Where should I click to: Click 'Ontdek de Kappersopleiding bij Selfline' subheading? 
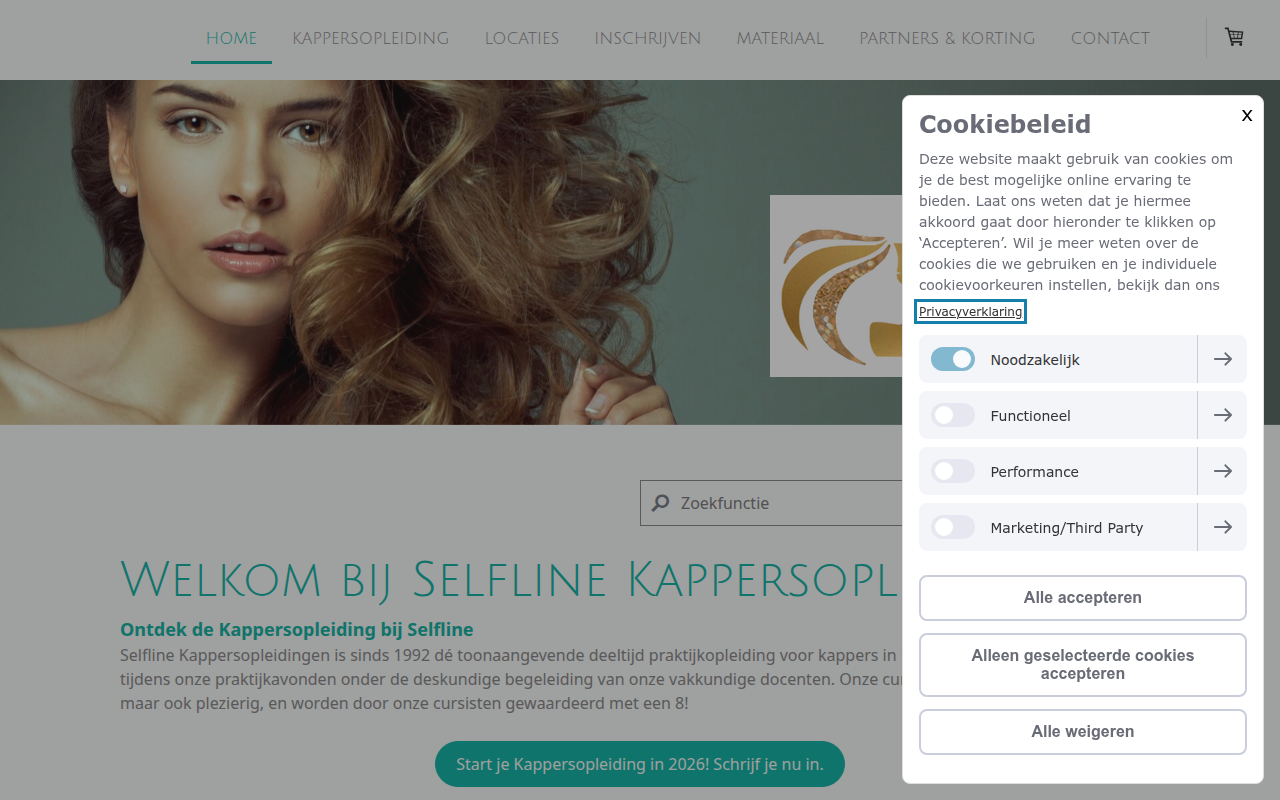pyautogui.click(x=297, y=630)
